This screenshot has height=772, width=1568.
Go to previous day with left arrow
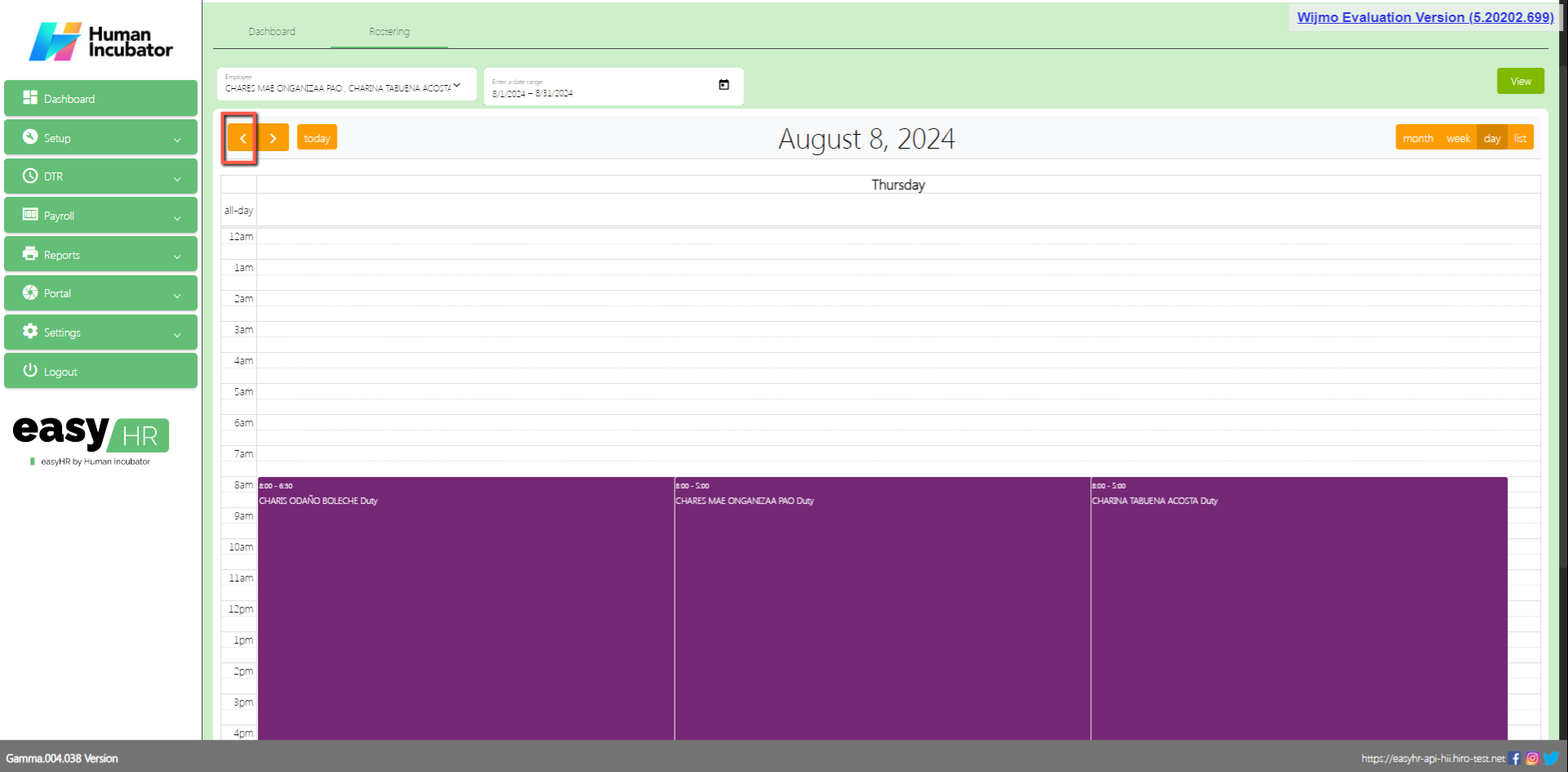(x=243, y=138)
